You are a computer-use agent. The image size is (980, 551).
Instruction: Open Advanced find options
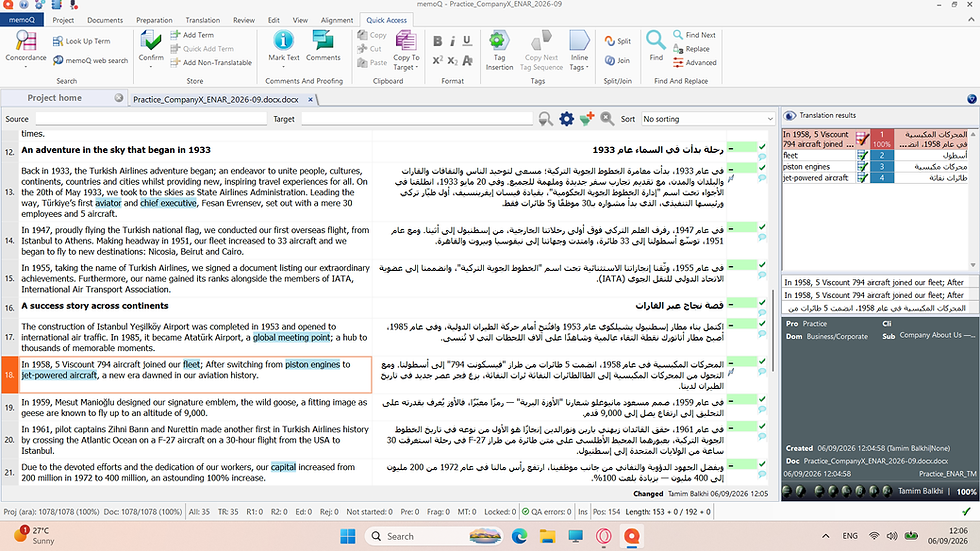click(694, 62)
